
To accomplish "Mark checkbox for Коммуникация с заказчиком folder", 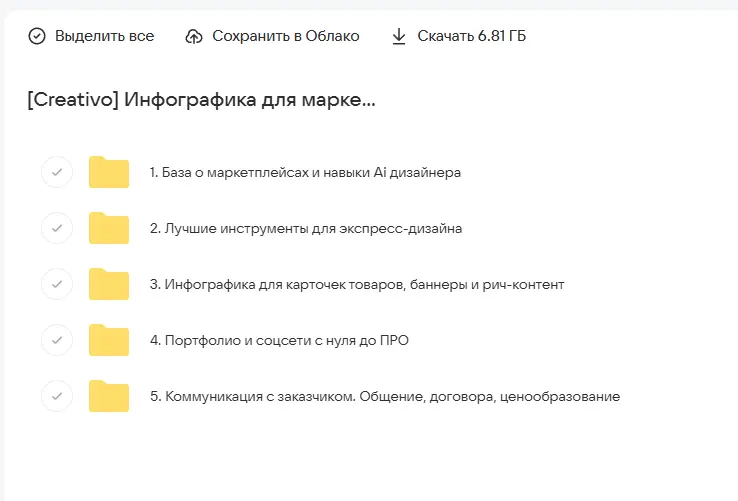I will (57, 396).
